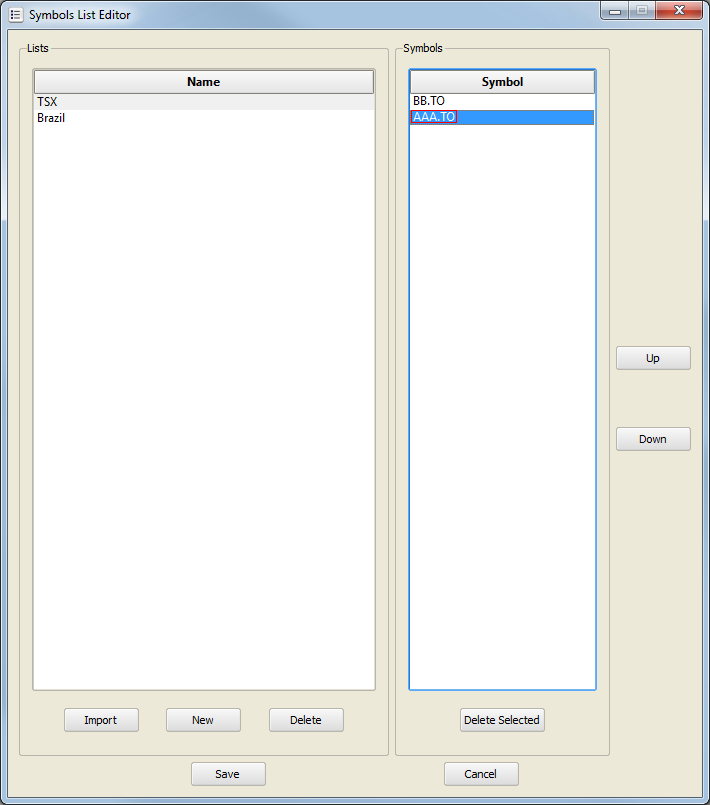The width and height of the screenshot is (710, 805).
Task: Click empty area in Symbols table
Action: click(502, 400)
